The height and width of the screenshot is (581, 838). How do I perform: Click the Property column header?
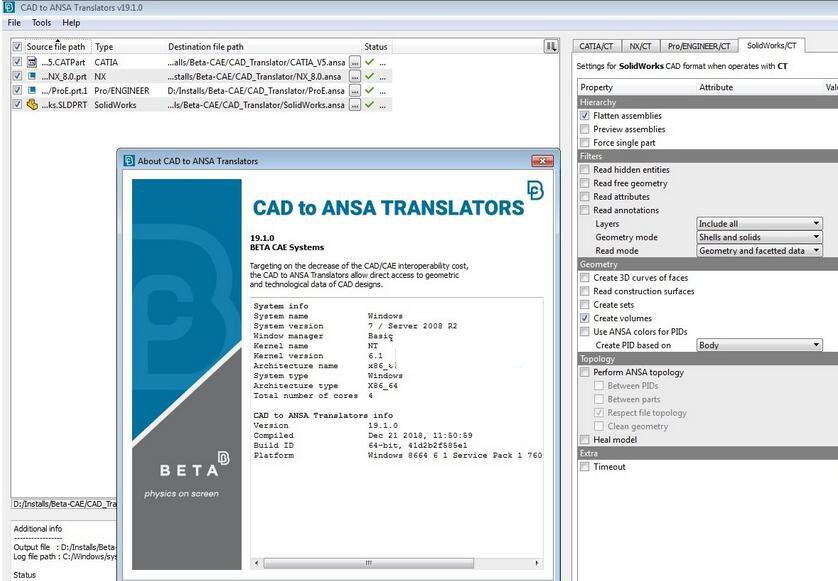(596, 87)
